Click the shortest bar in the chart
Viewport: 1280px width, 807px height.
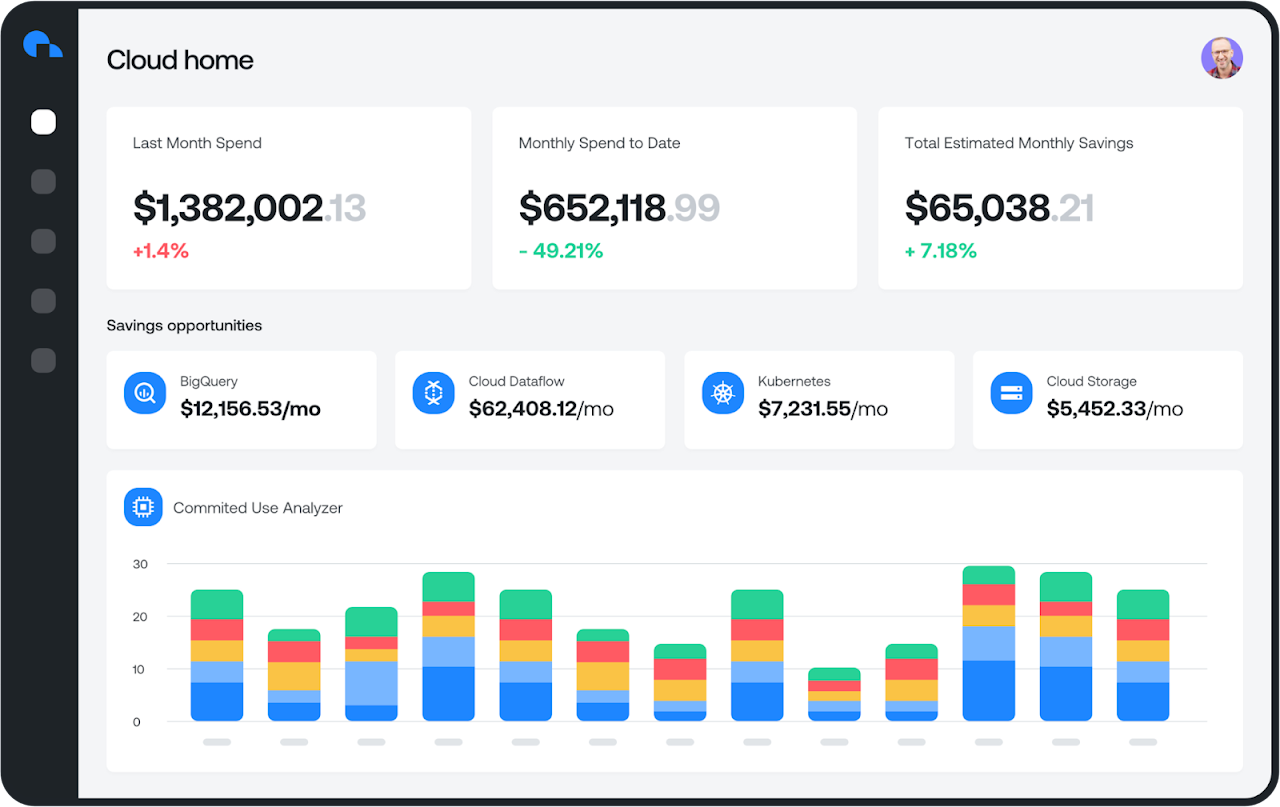[834, 695]
